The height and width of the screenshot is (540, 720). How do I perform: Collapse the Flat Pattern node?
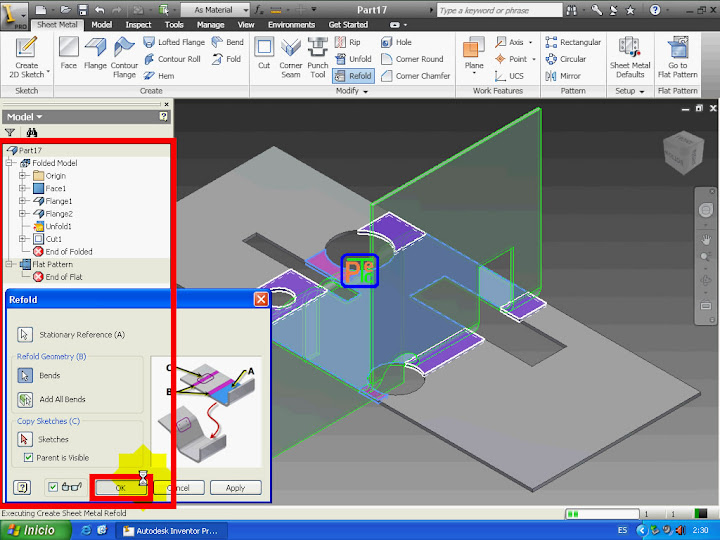(9, 264)
